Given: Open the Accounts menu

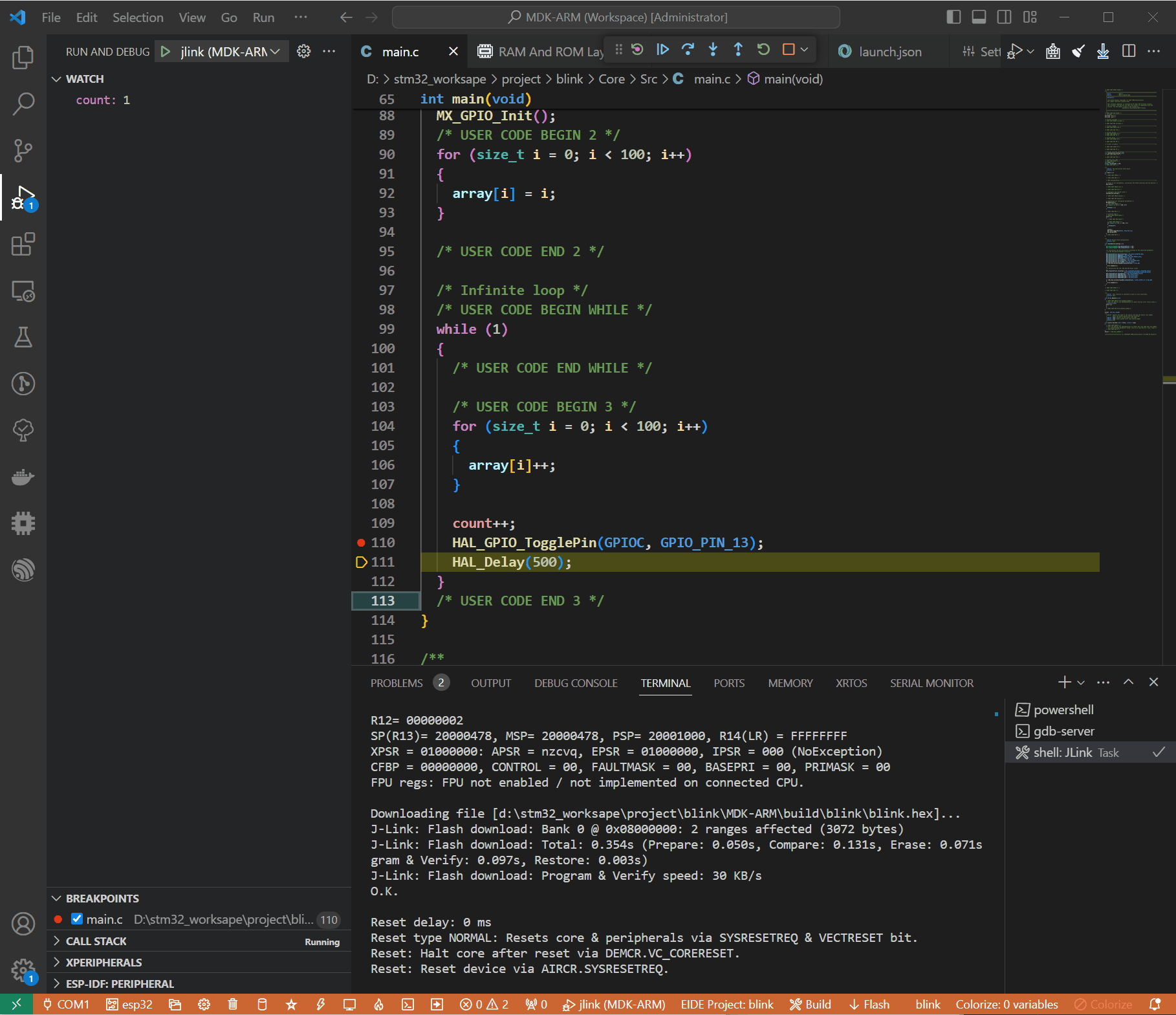Looking at the screenshot, I should pos(23,924).
